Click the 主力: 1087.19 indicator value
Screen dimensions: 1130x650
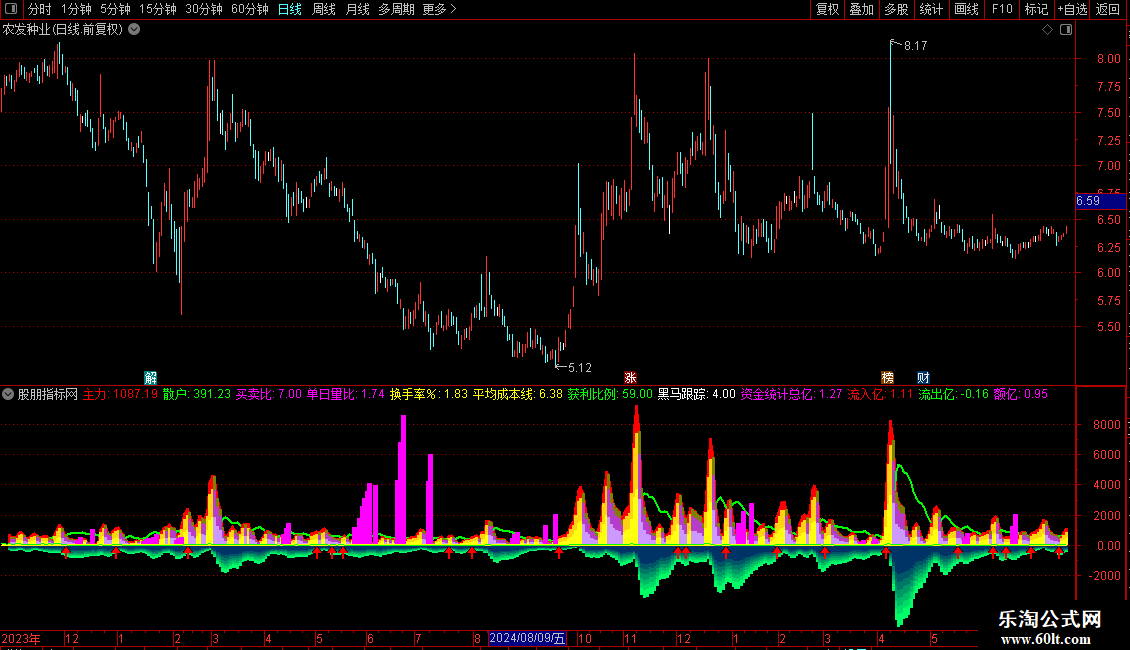[120, 394]
